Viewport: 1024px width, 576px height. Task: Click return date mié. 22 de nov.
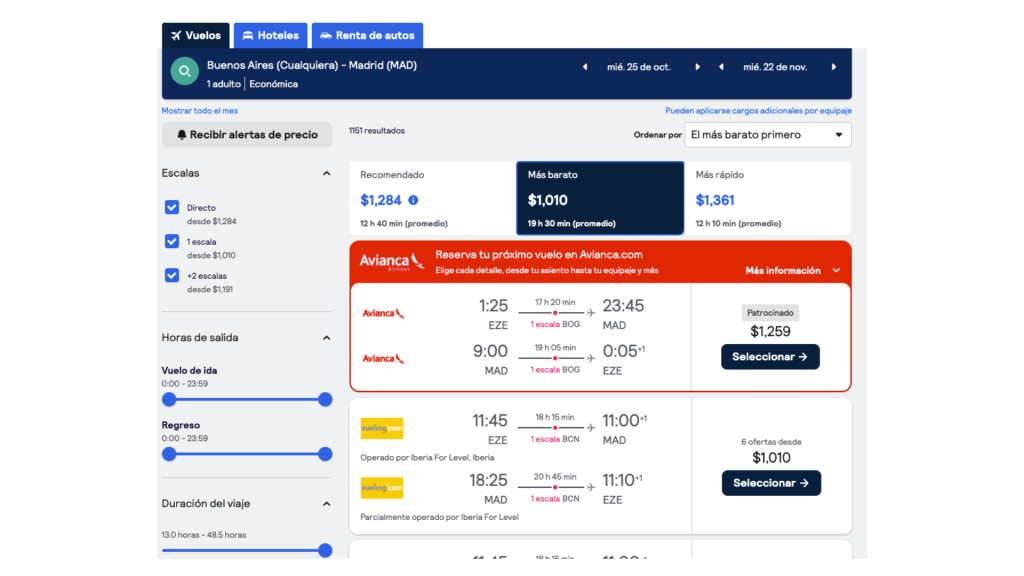coord(775,67)
